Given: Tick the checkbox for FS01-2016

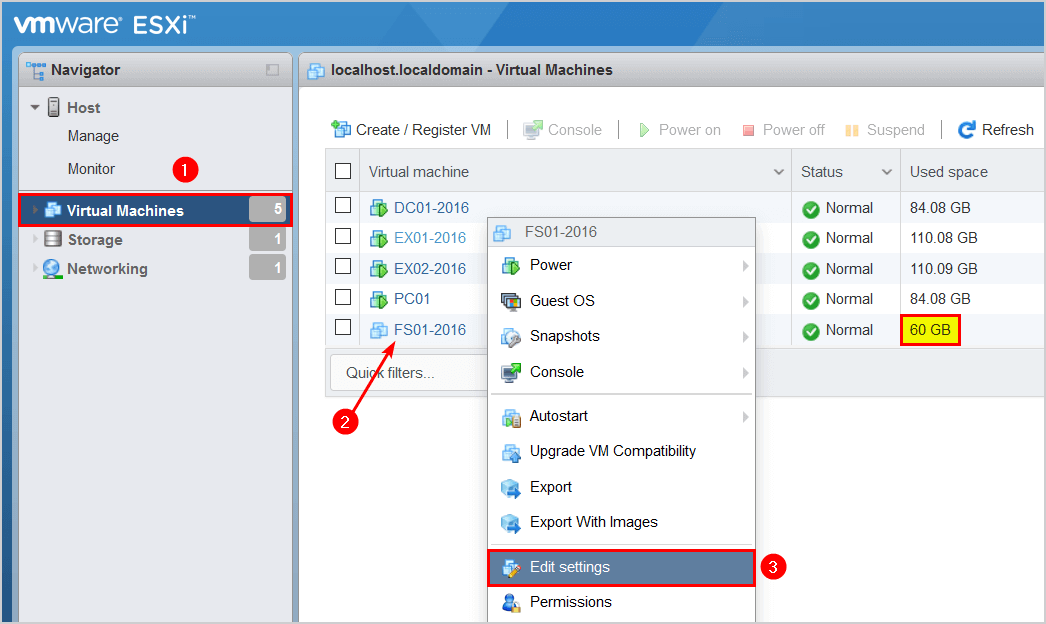Looking at the screenshot, I should 343,326.
